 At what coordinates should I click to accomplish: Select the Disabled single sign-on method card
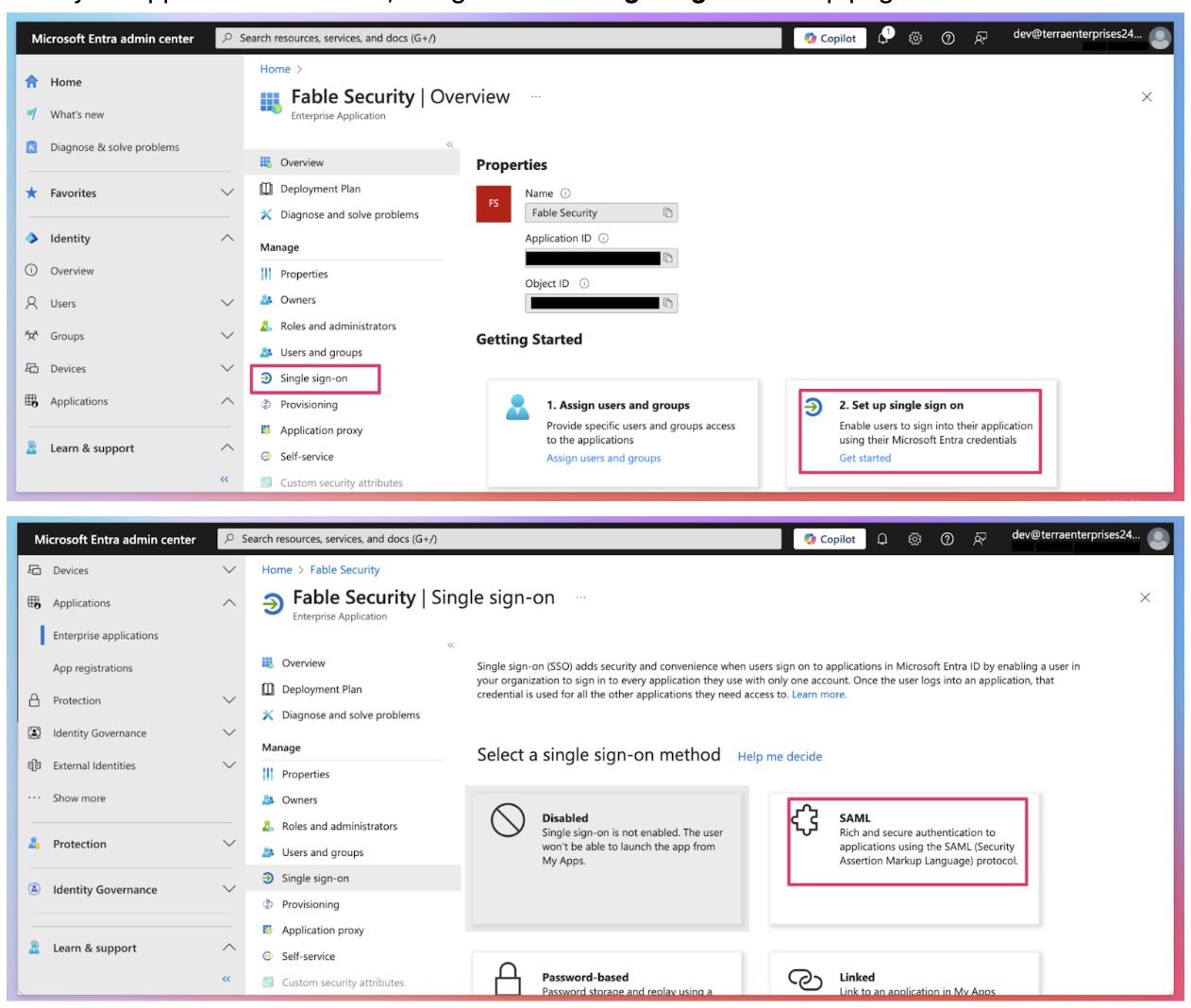tap(607, 861)
